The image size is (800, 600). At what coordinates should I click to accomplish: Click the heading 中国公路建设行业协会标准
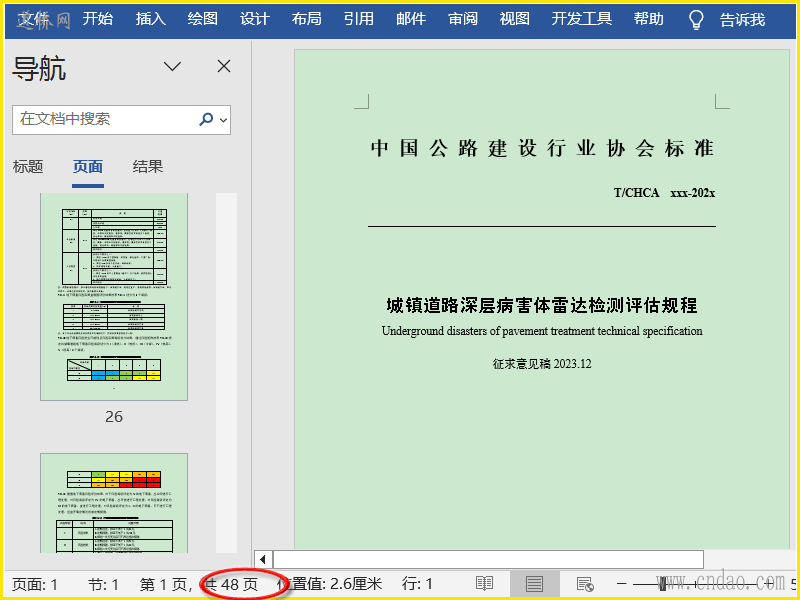click(x=542, y=148)
